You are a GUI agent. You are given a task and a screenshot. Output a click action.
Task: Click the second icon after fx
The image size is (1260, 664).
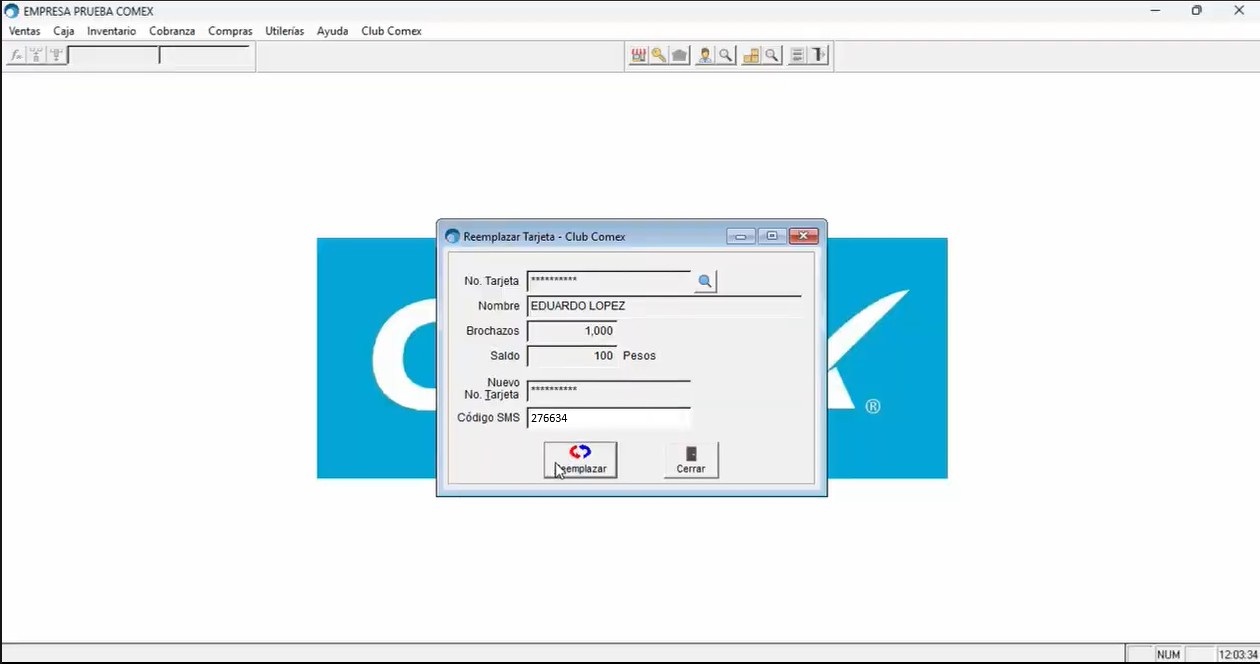36,56
